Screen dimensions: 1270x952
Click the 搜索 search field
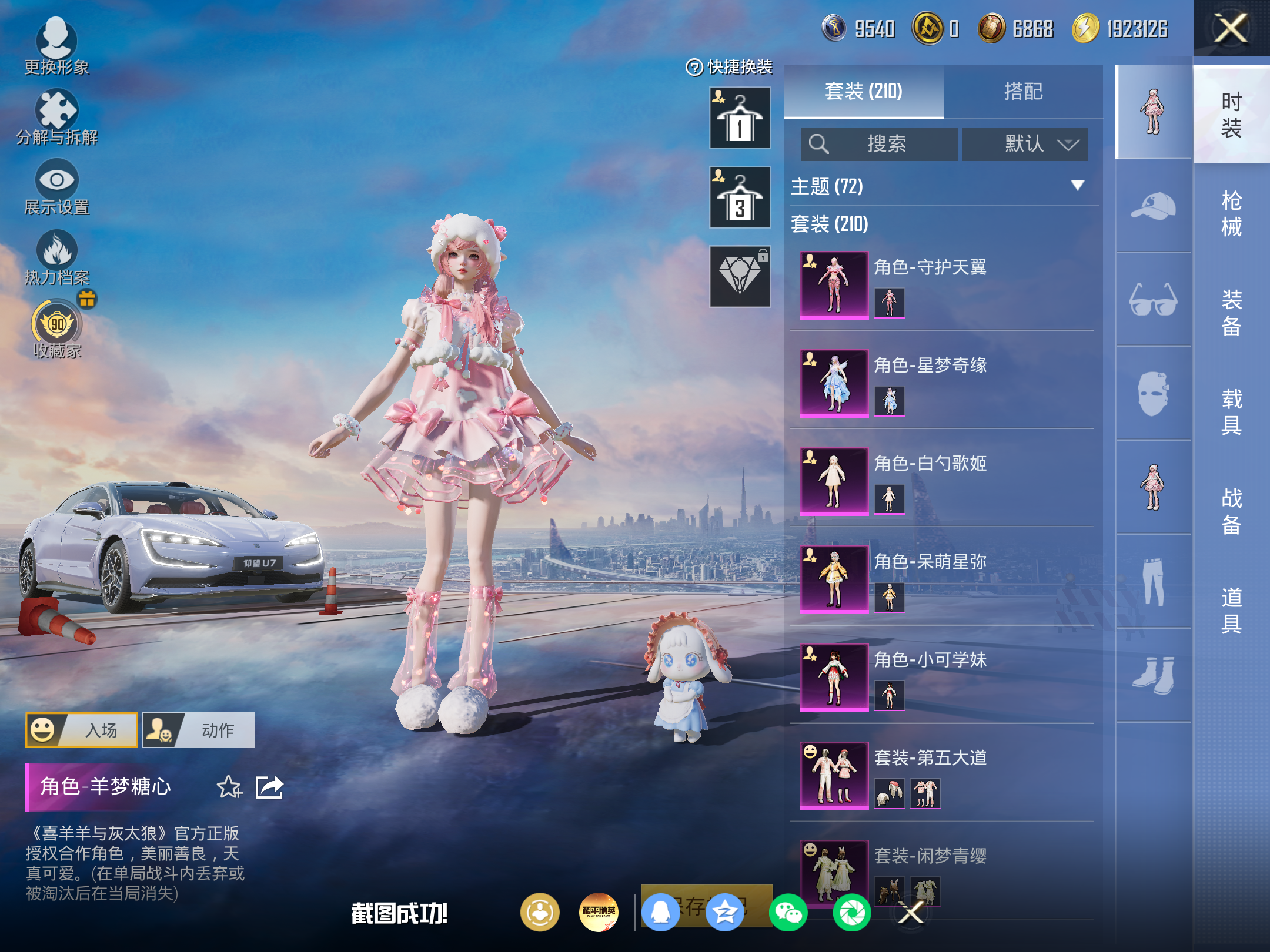click(x=878, y=144)
